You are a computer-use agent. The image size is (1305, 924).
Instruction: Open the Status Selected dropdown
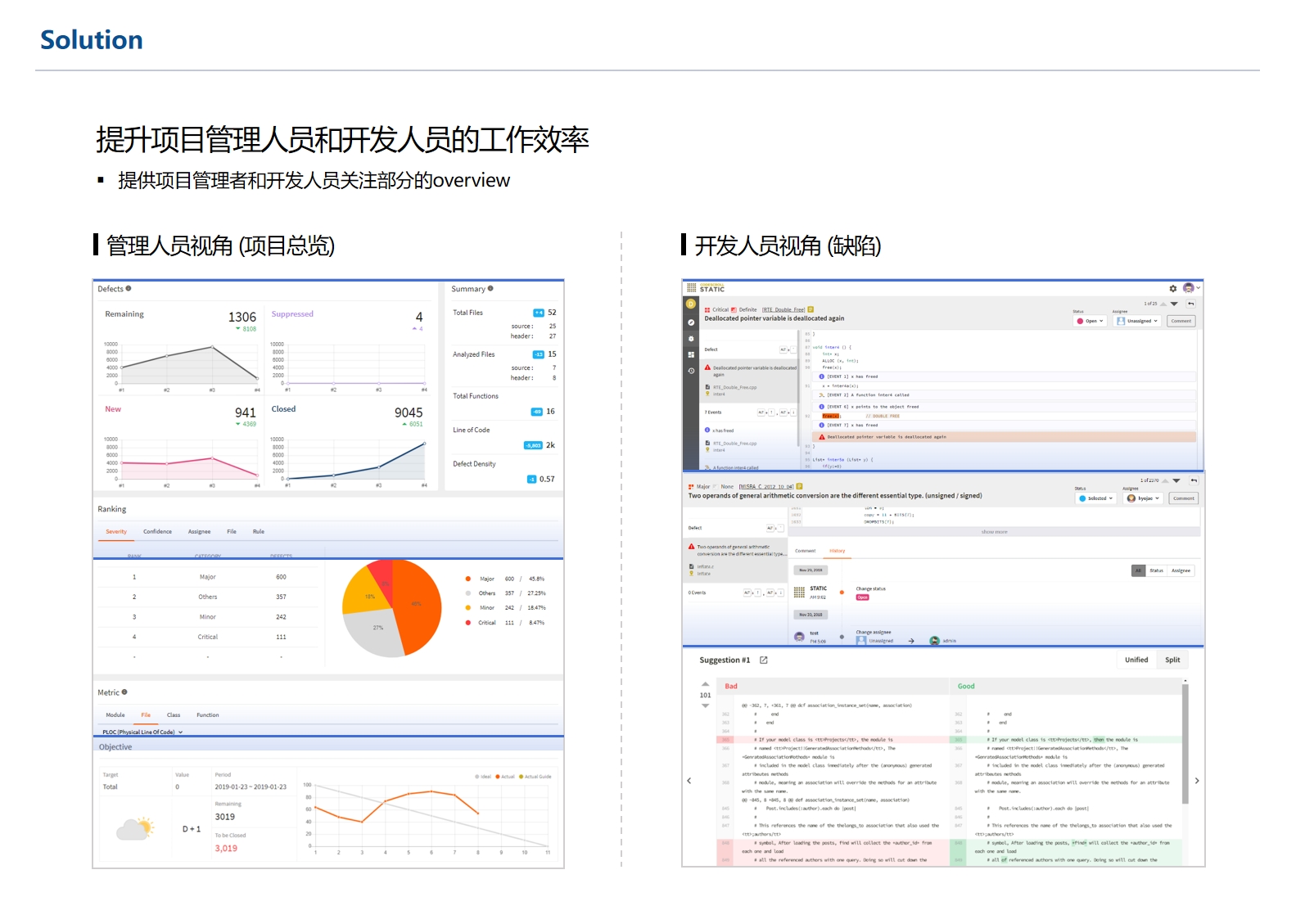pyautogui.click(x=1096, y=498)
